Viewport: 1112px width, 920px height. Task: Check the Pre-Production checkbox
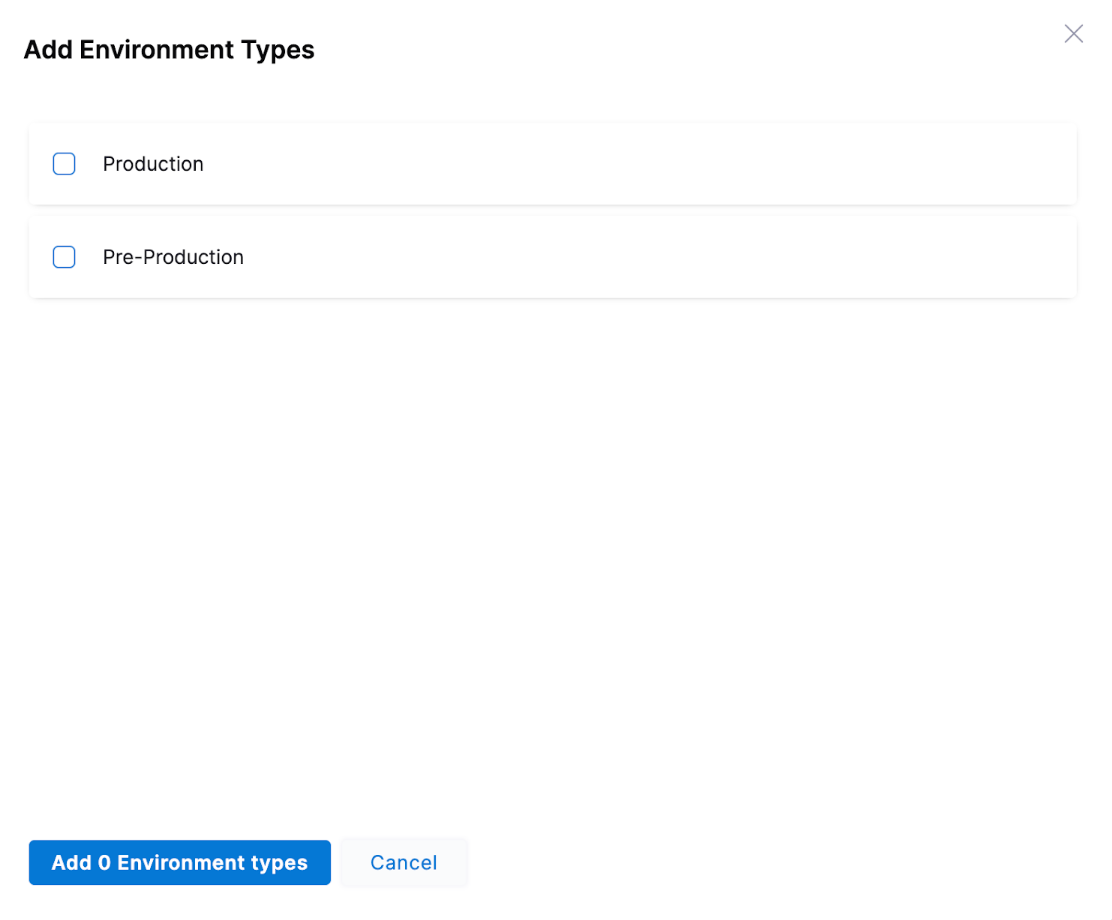64,257
